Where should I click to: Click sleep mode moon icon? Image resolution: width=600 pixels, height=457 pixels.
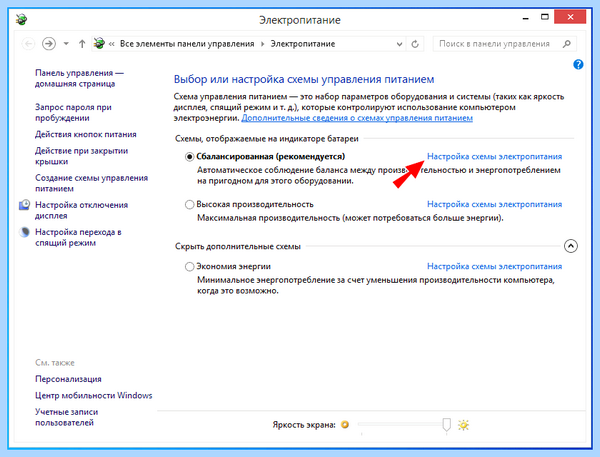point(24,232)
